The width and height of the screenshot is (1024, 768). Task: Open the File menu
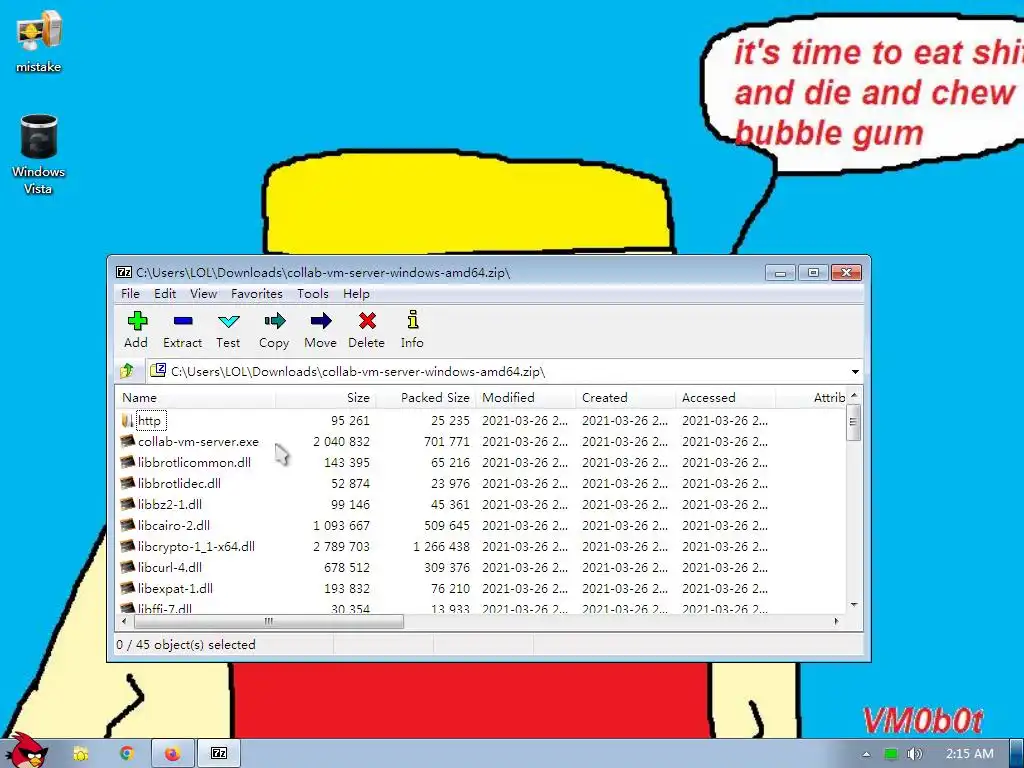coord(130,294)
